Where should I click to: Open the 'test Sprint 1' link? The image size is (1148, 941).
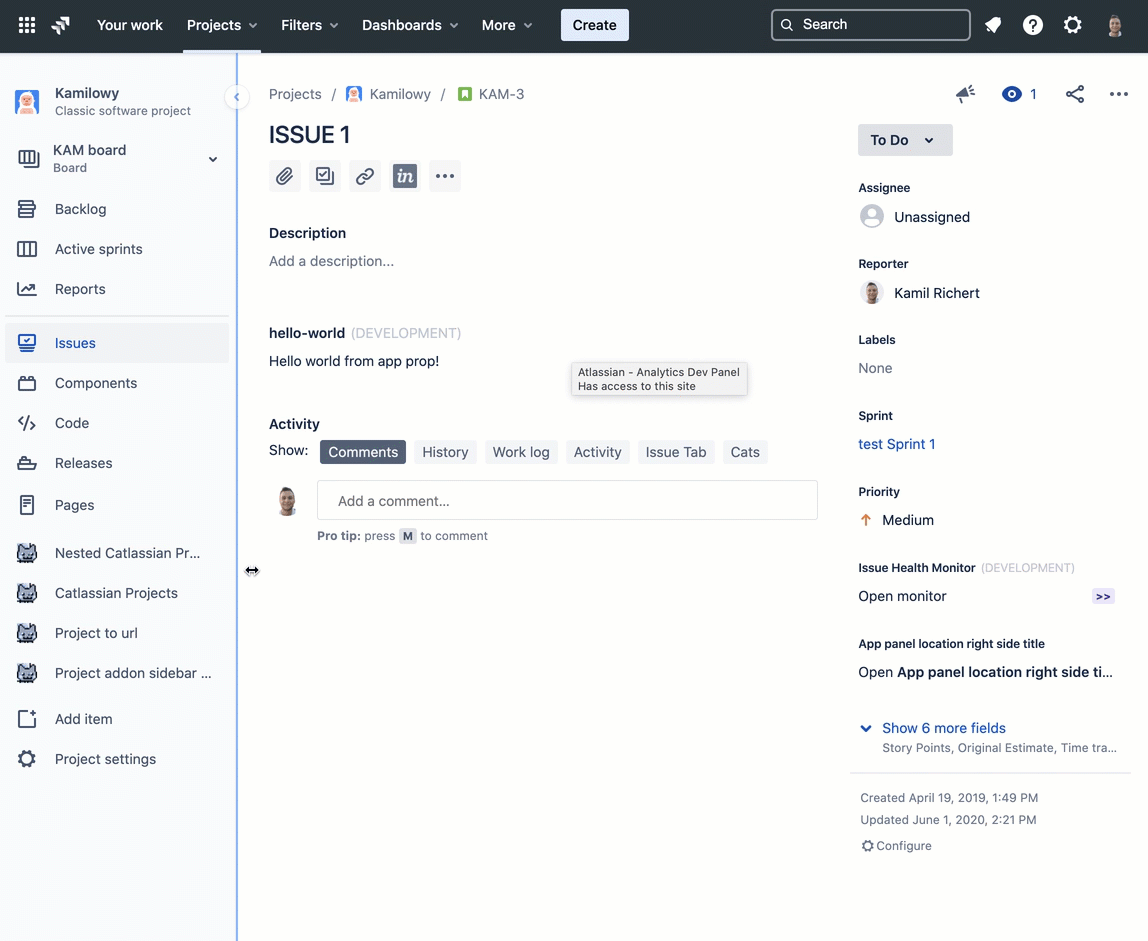click(896, 443)
